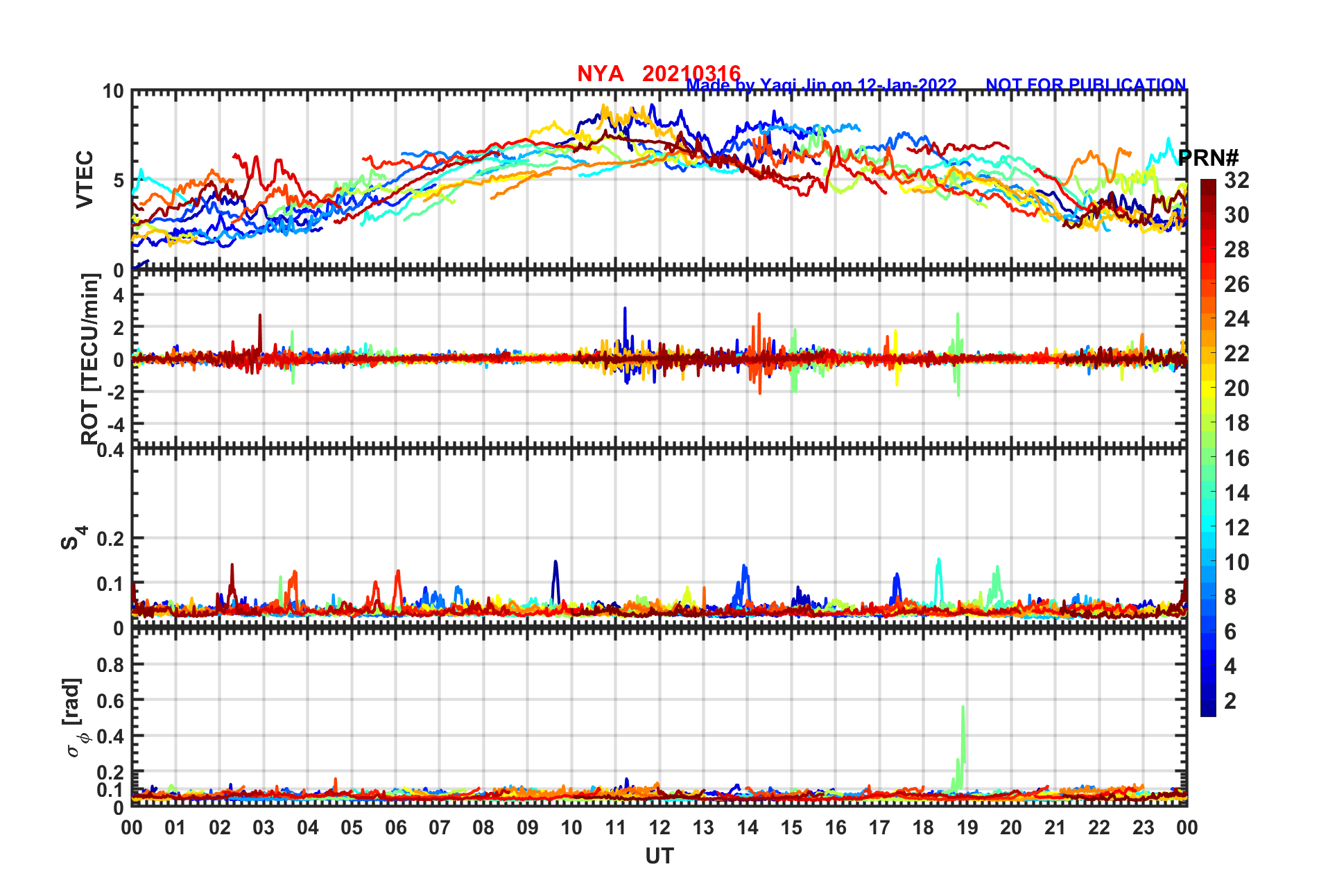Click the 0.8 tick on σφ axis

[x=111, y=664]
